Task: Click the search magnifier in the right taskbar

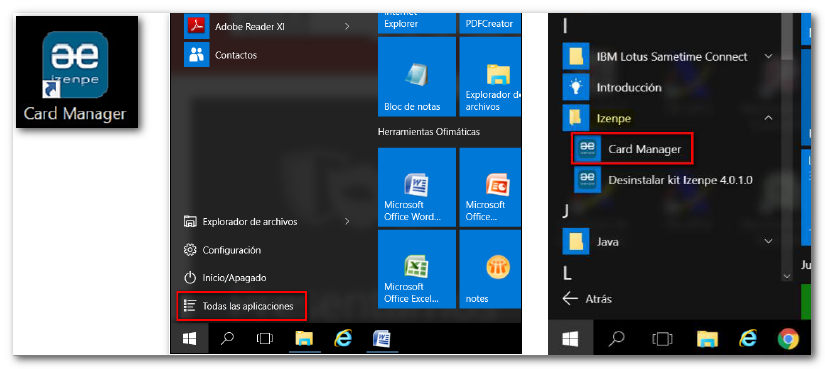Action: [617, 338]
